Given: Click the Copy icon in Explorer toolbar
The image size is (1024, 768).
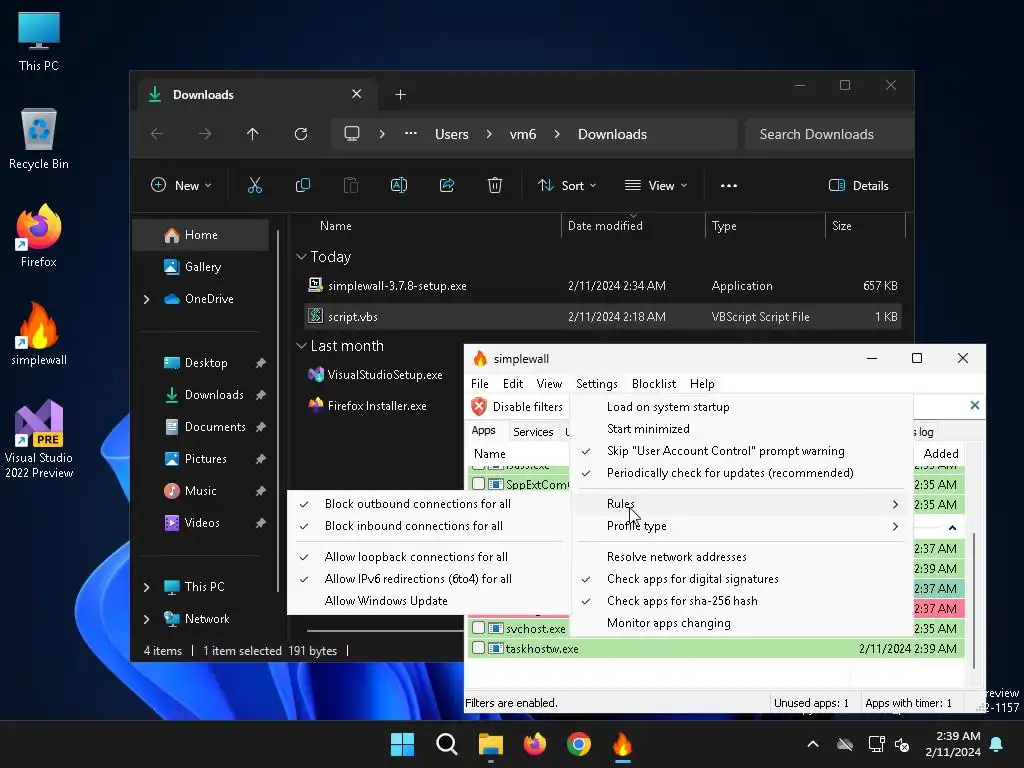Looking at the screenshot, I should point(302,185).
